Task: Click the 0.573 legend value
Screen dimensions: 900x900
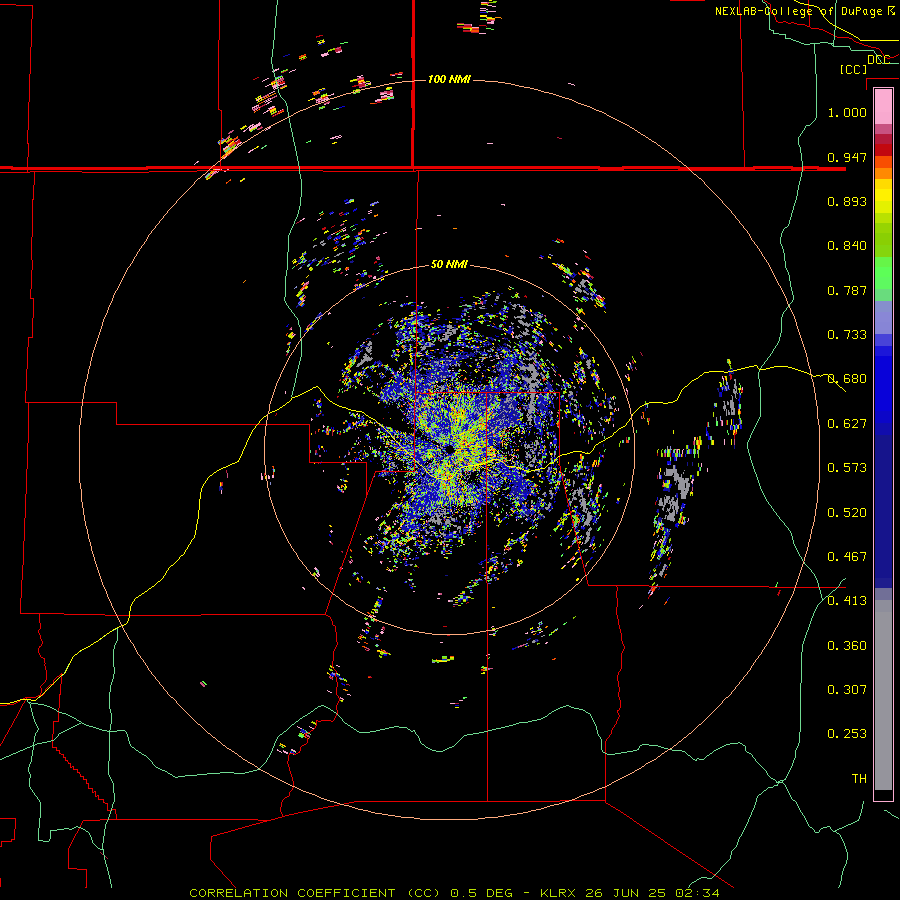Action: coord(847,467)
